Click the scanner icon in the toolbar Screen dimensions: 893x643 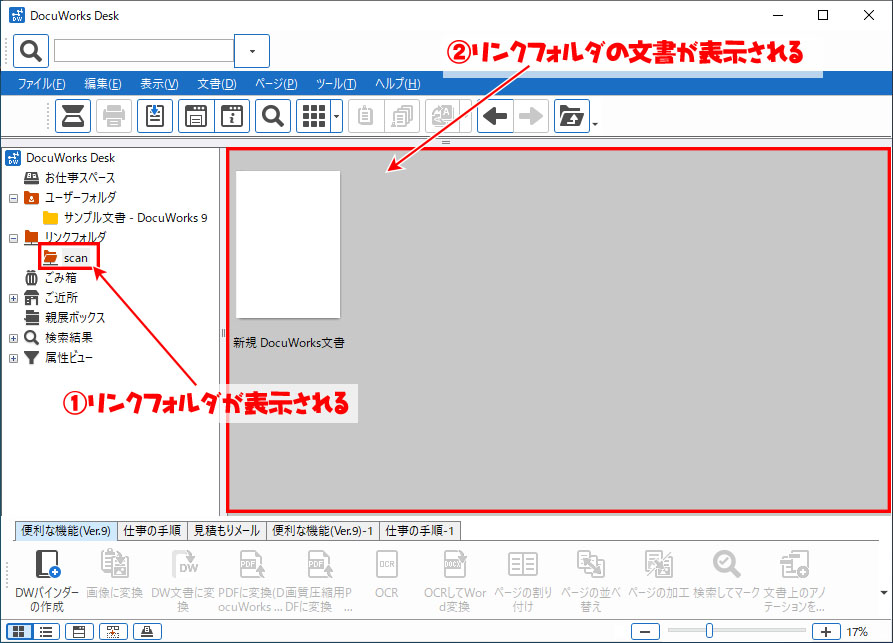click(73, 116)
